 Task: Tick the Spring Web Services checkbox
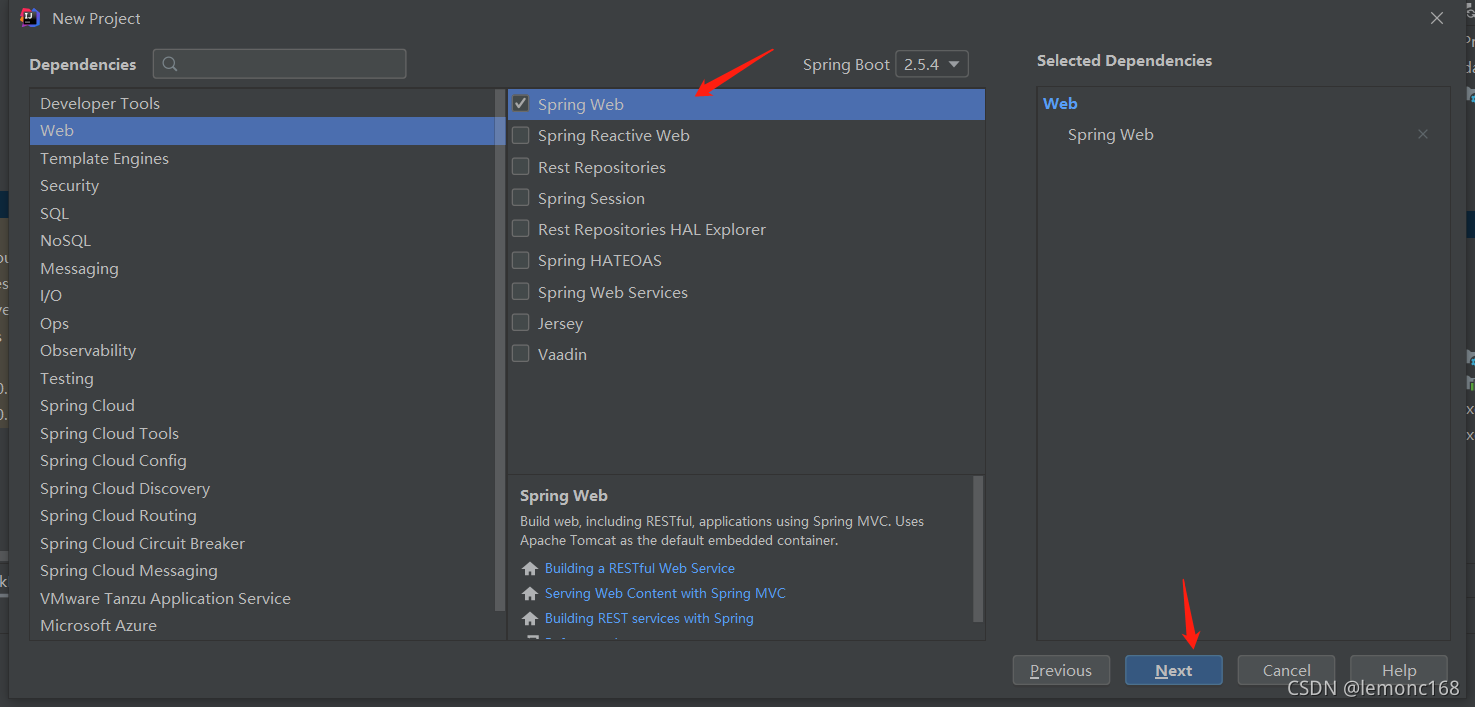point(521,292)
